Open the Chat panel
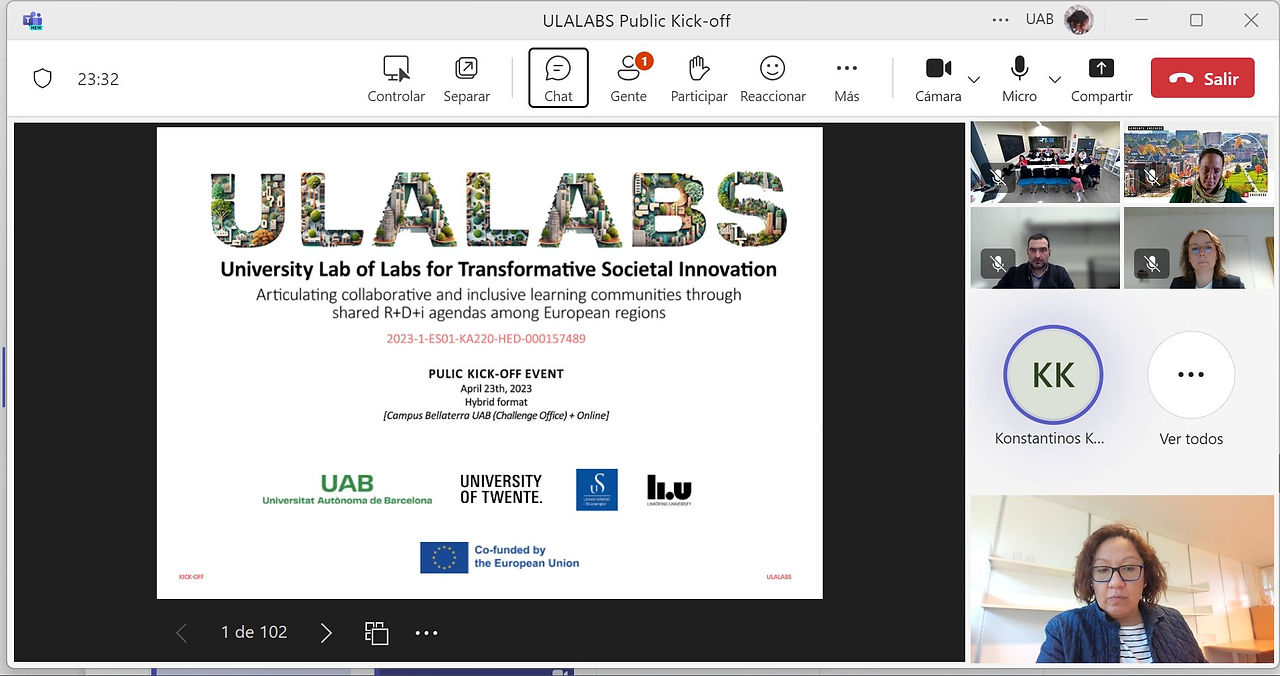Image resolution: width=1280 pixels, height=676 pixels. [558, 78]
